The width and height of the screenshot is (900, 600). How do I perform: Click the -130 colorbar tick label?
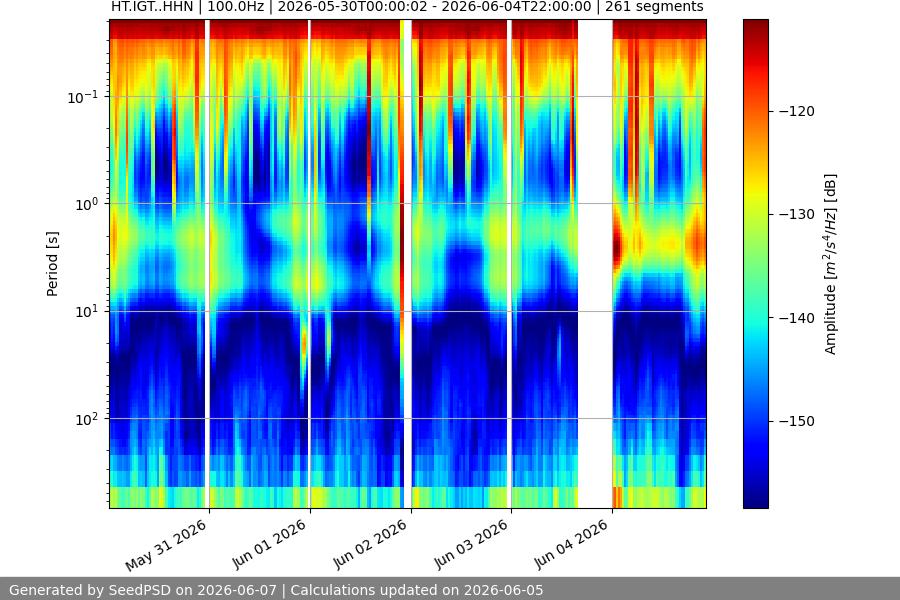pos(797,214)
